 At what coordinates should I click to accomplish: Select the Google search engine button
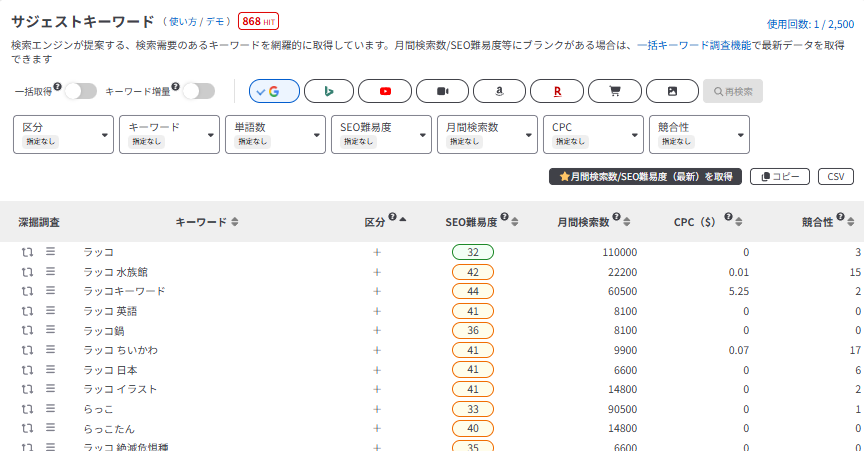click(x=274, y=92)
